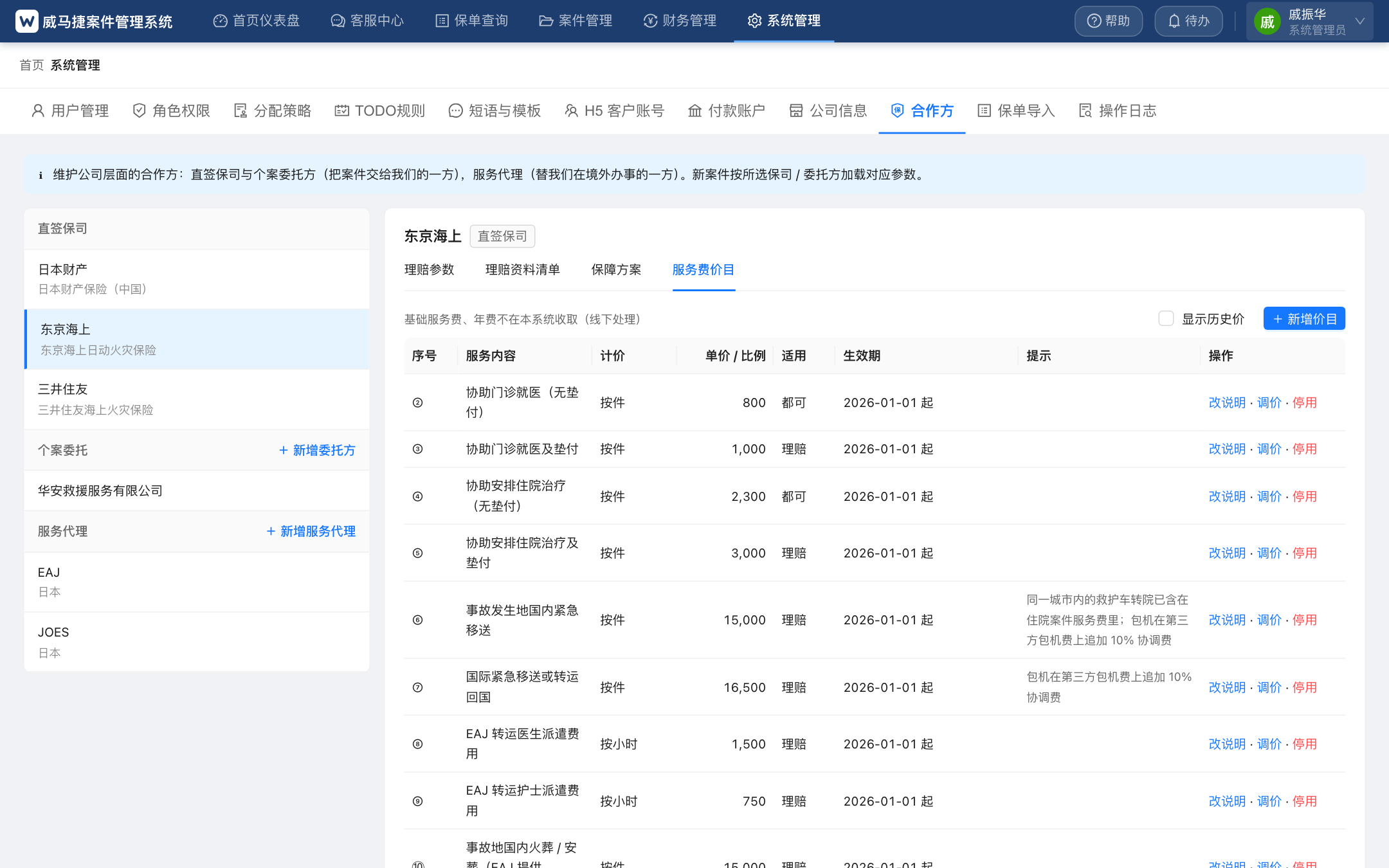Select the JOES service agent
Screen dimensions: 1389x868
click(x=197, y=642)
